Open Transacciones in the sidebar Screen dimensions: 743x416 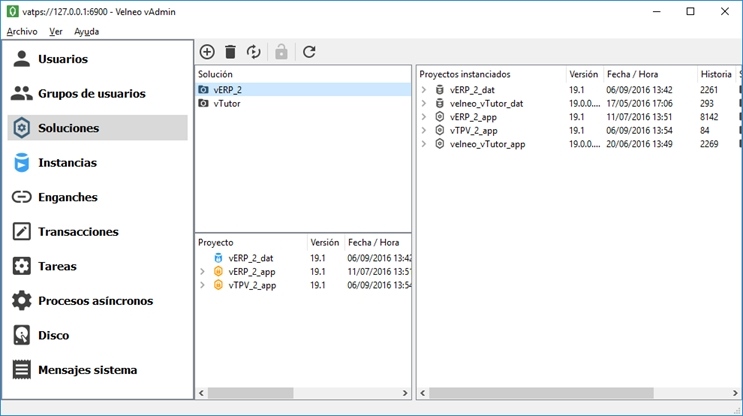click(78, 232)
